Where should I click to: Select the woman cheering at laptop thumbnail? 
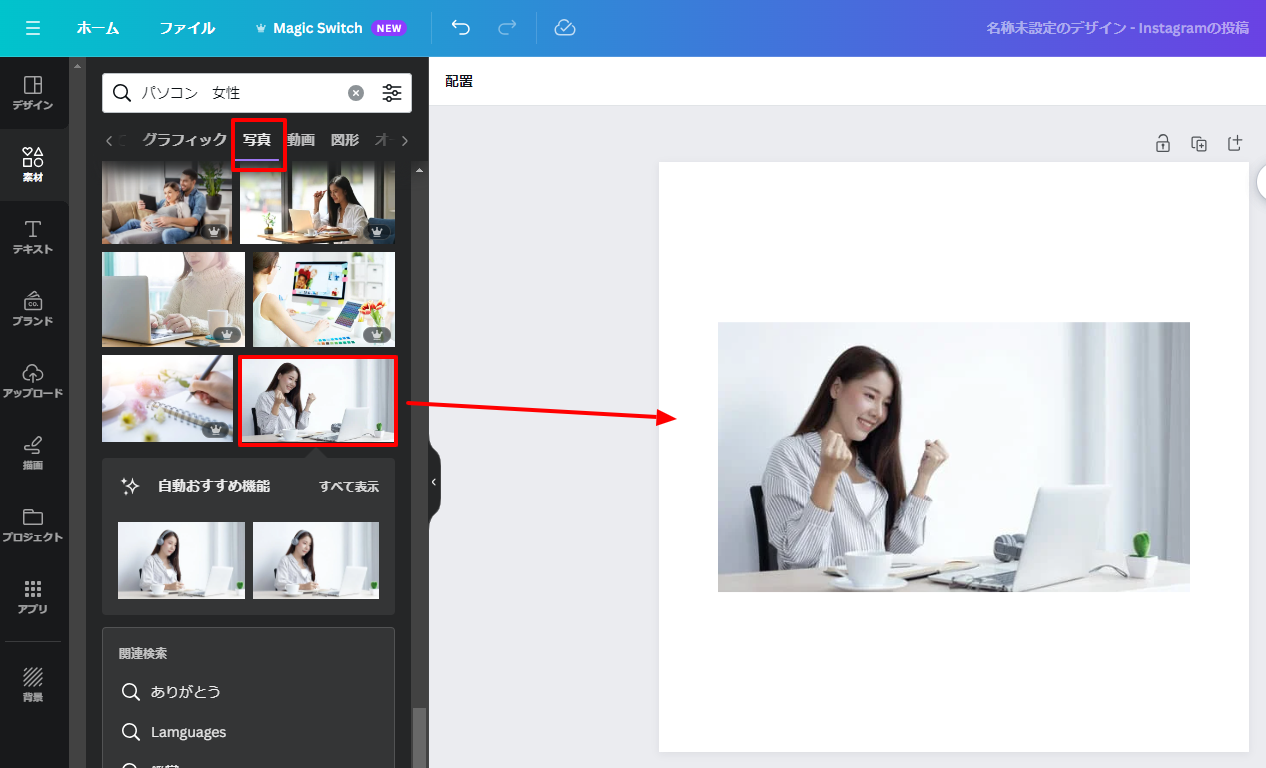tap(318, 400)
